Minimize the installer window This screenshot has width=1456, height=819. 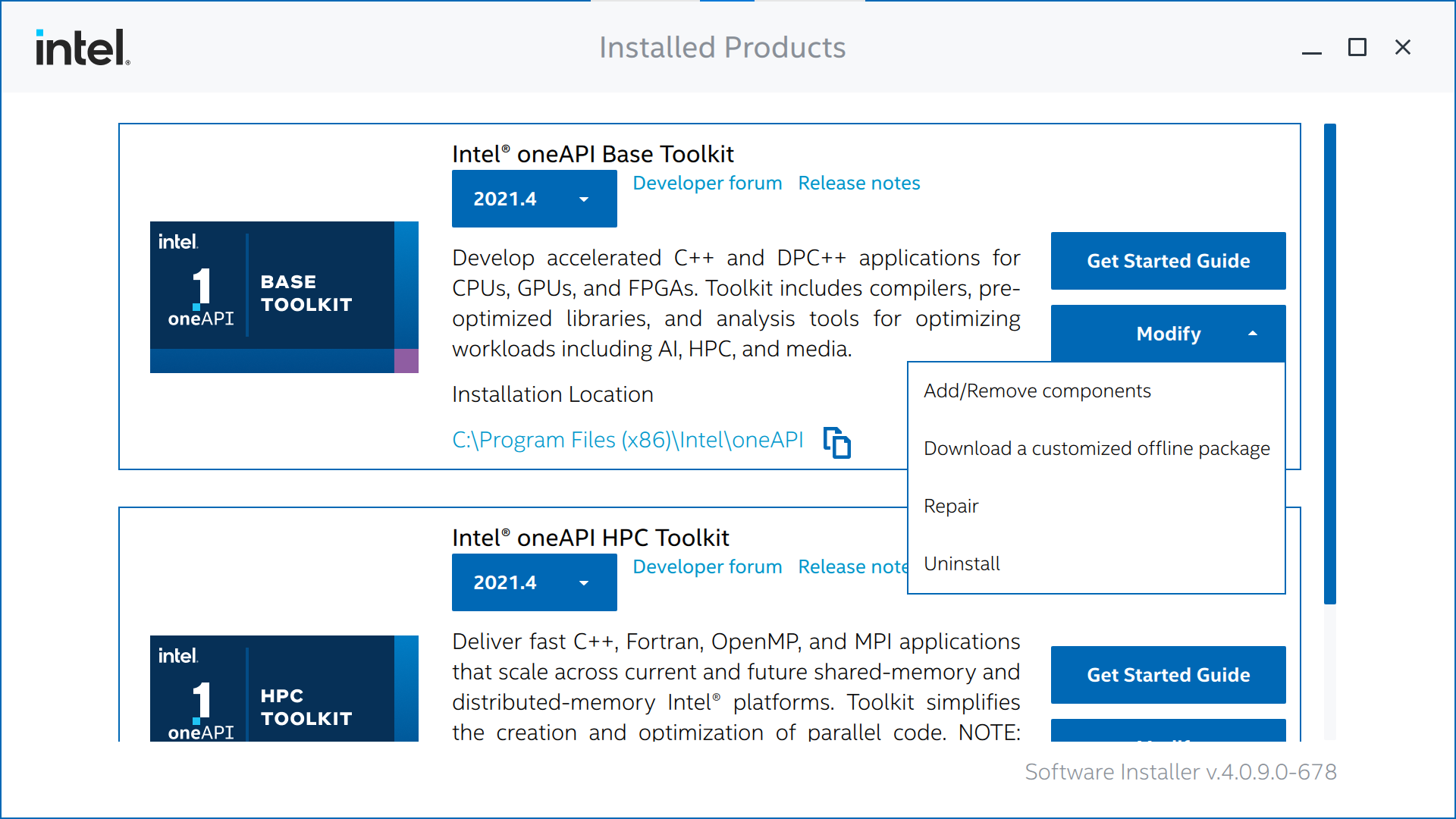[x=1312, y=49]
